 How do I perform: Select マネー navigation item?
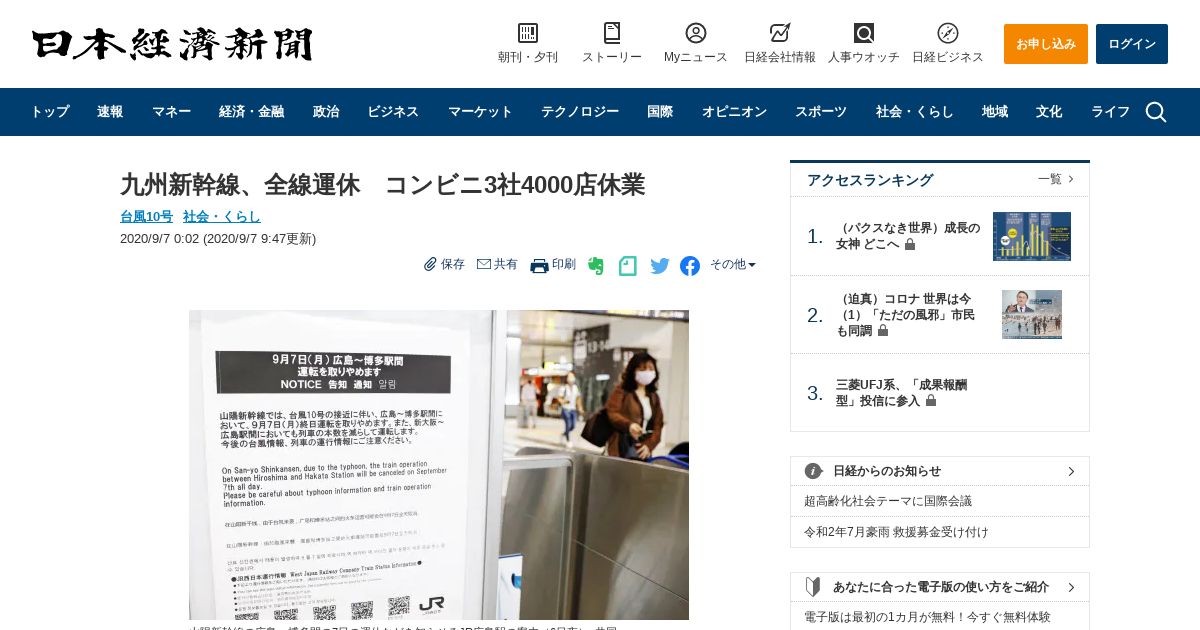click(171, 112)
